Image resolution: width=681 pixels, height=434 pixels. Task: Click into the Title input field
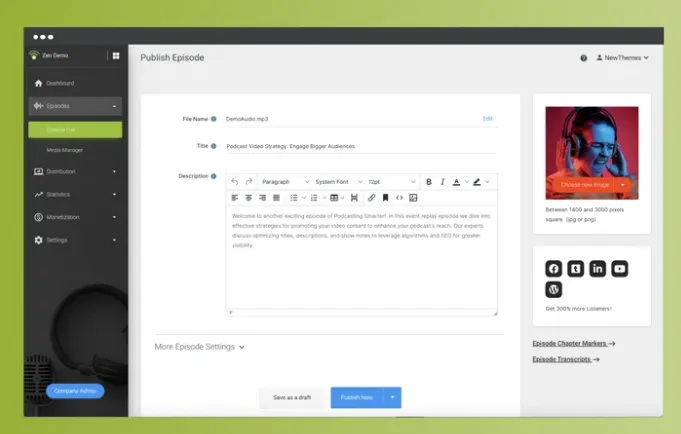pos(360,146)
